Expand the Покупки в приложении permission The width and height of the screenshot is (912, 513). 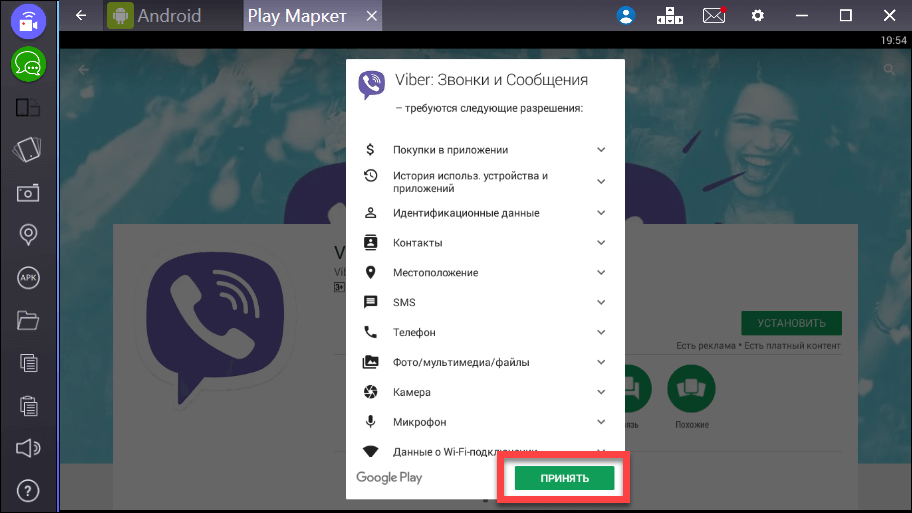click(601, 150)
